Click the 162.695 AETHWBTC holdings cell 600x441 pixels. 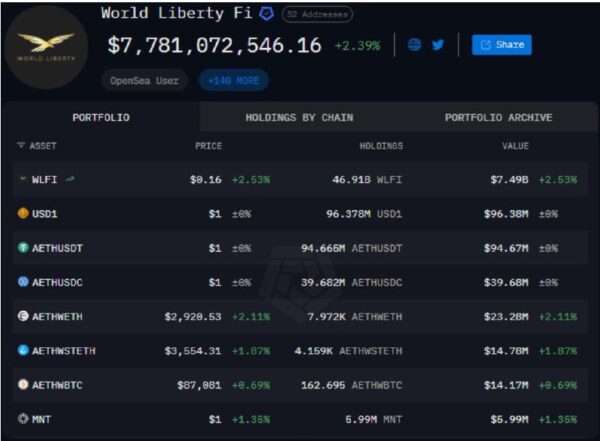point(351,385)
